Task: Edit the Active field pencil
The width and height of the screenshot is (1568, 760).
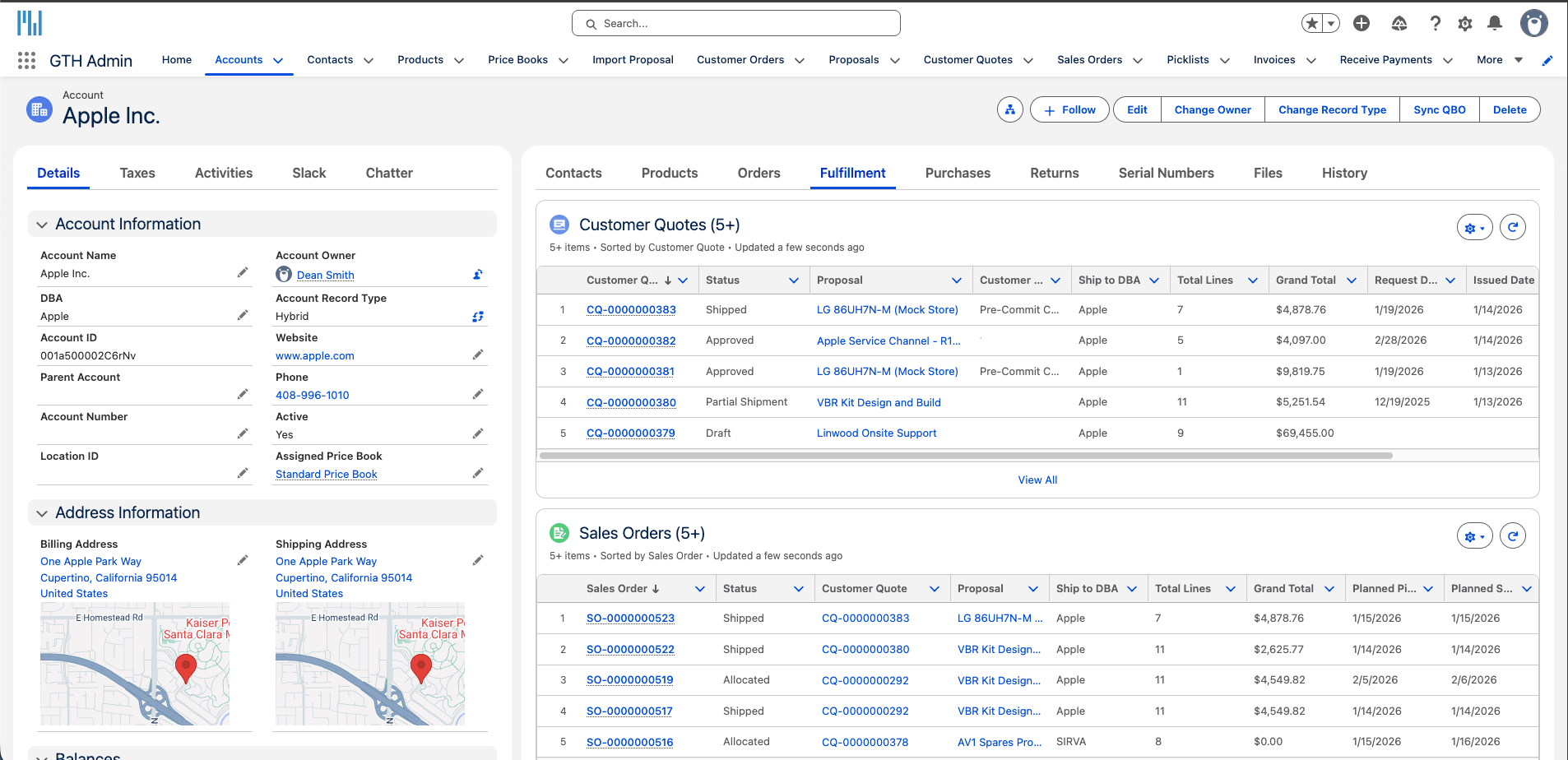Action: 478,433
